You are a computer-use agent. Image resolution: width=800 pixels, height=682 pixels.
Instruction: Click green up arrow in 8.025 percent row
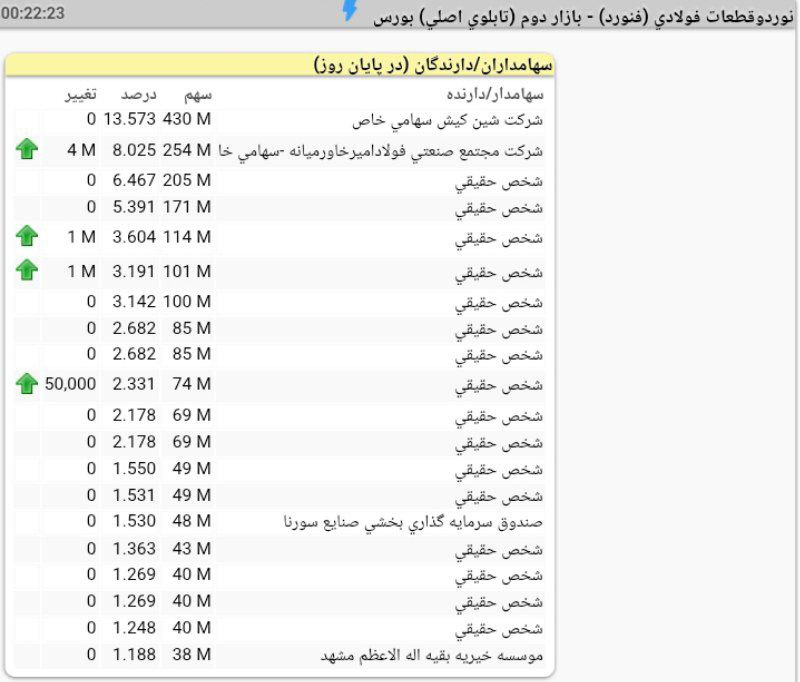[27, 150]
